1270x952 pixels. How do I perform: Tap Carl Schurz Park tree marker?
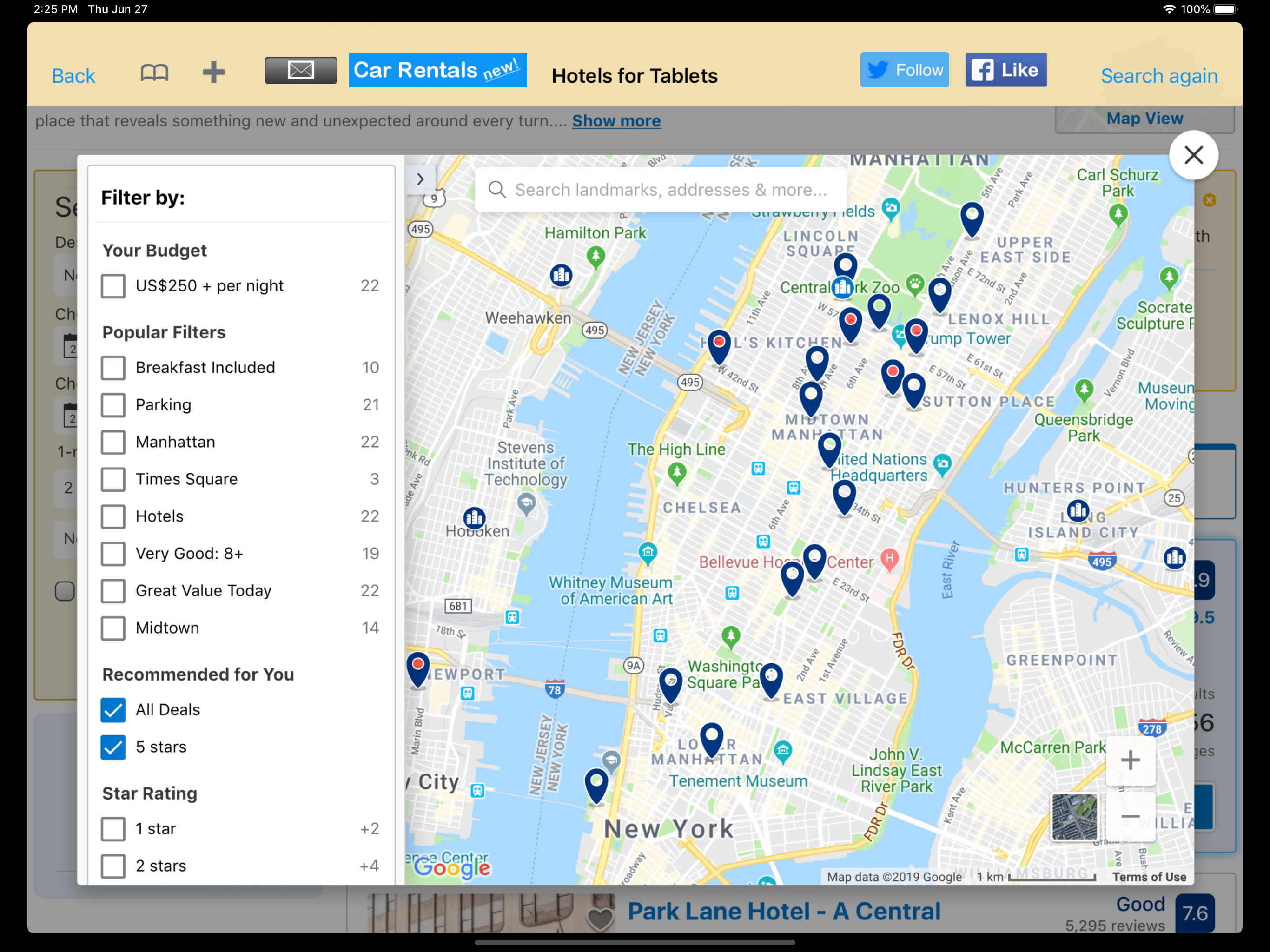click(1118, 215)
